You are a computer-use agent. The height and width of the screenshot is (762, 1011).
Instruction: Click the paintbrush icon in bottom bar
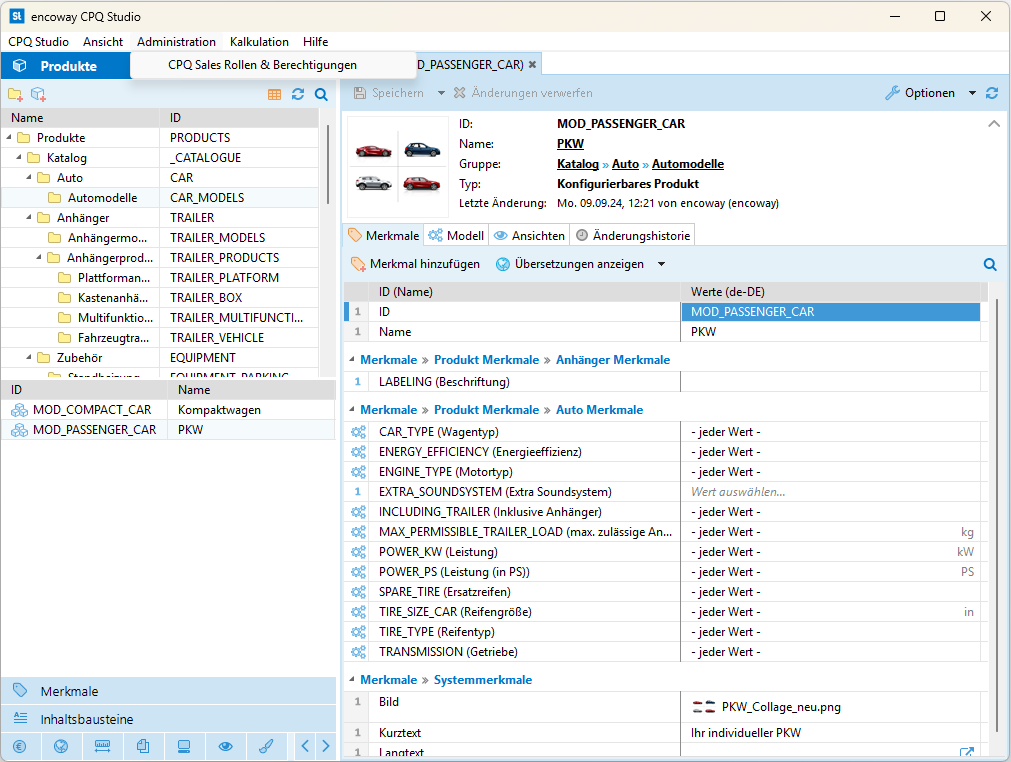pyautogui.click(x=266, y=746)
